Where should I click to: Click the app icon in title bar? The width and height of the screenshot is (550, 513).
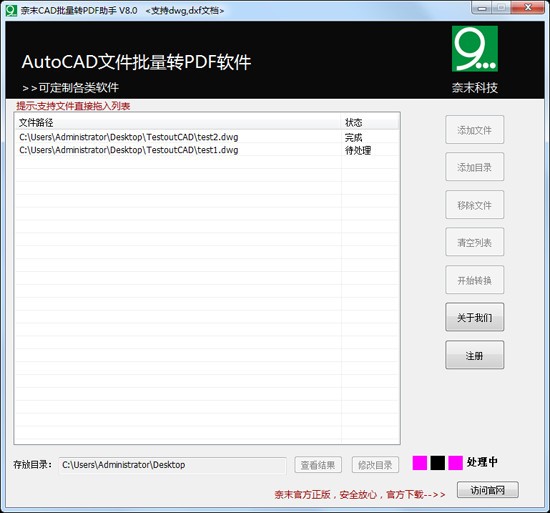tap(11, 11)
